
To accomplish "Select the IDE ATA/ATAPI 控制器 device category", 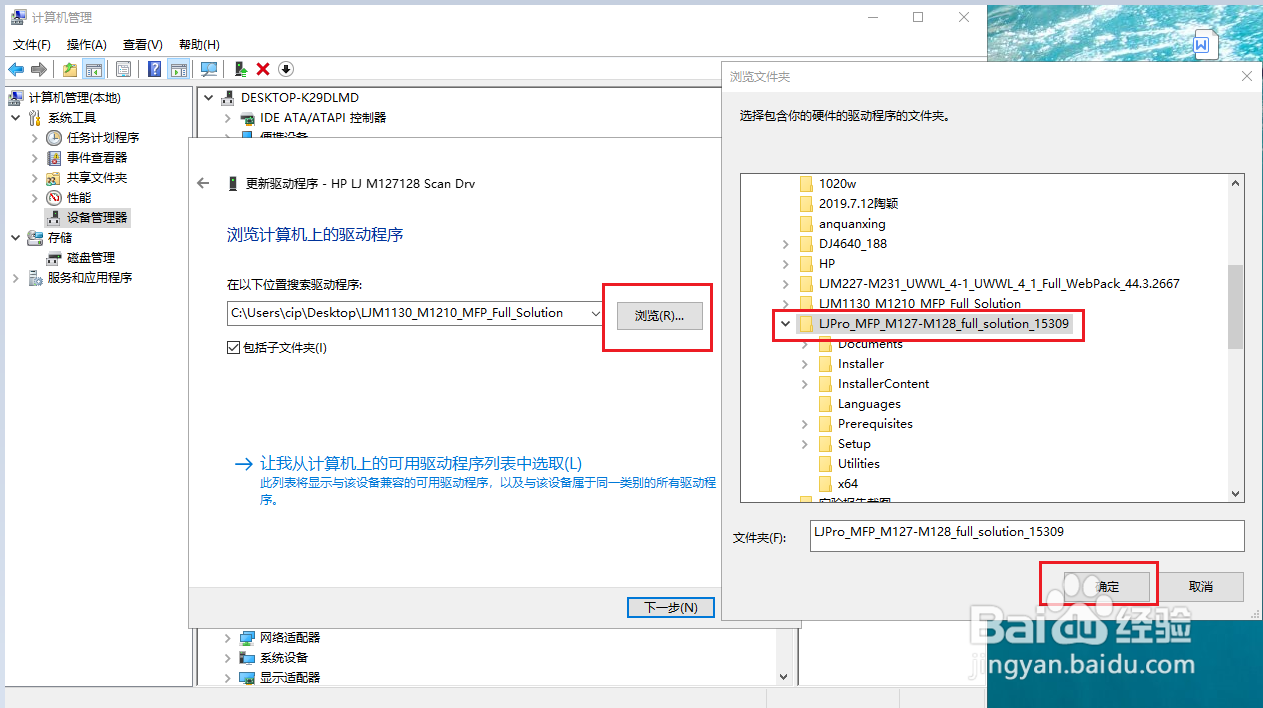I will coord(323,118).
